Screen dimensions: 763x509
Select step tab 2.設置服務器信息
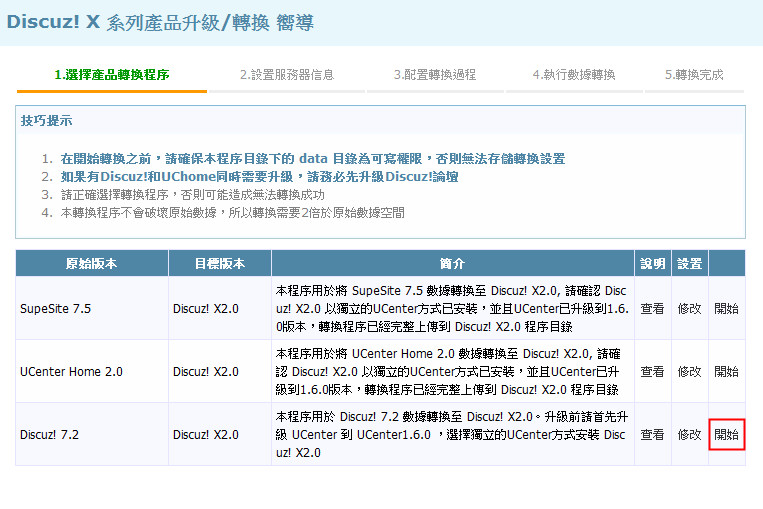coord(287,75)
